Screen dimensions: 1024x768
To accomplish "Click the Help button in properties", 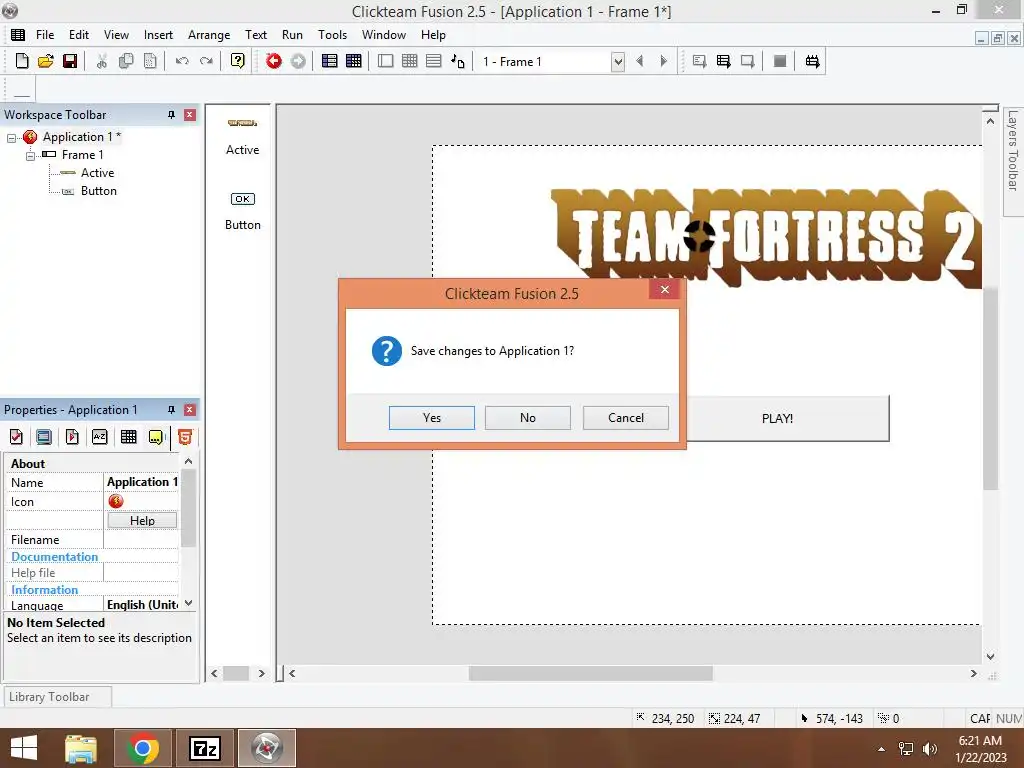I will [142, 520].
